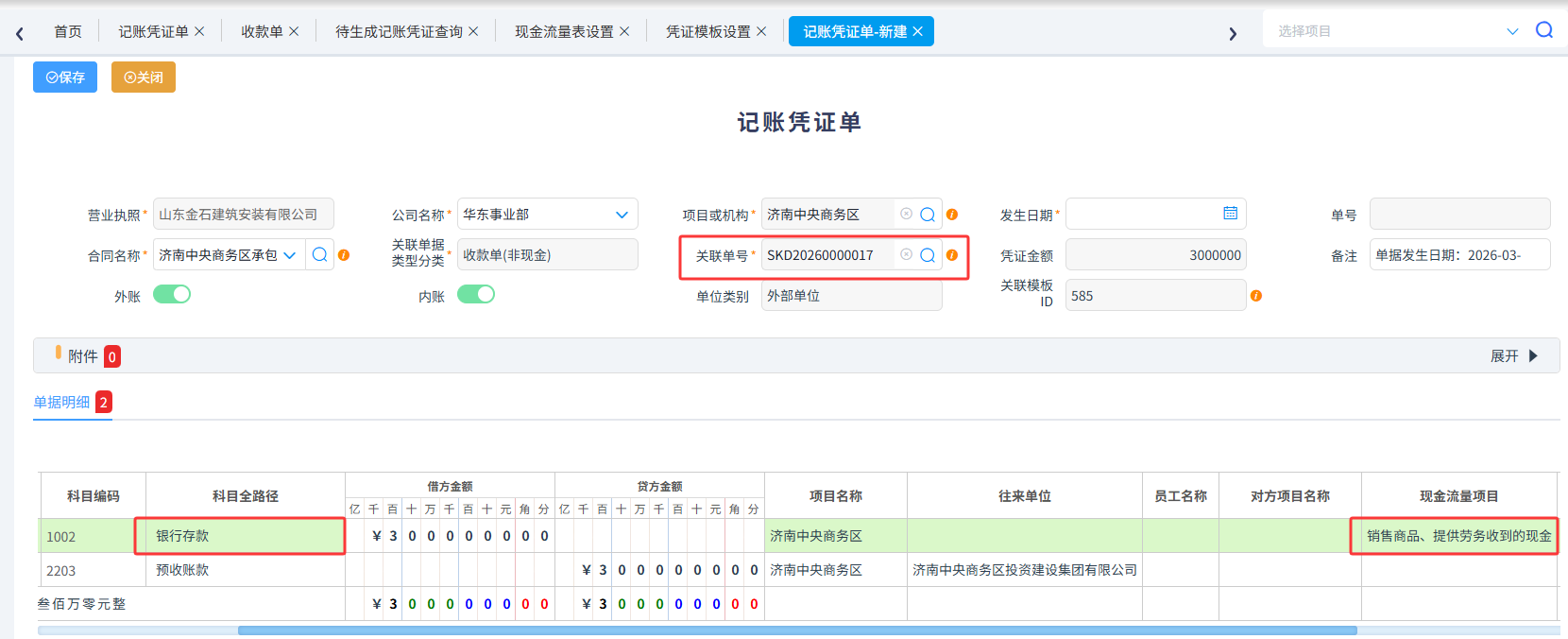Click 项目名称 cell in the 1002 row
Image resolution: width=1568 pixels, height=639 pixels.
(836, 536)
